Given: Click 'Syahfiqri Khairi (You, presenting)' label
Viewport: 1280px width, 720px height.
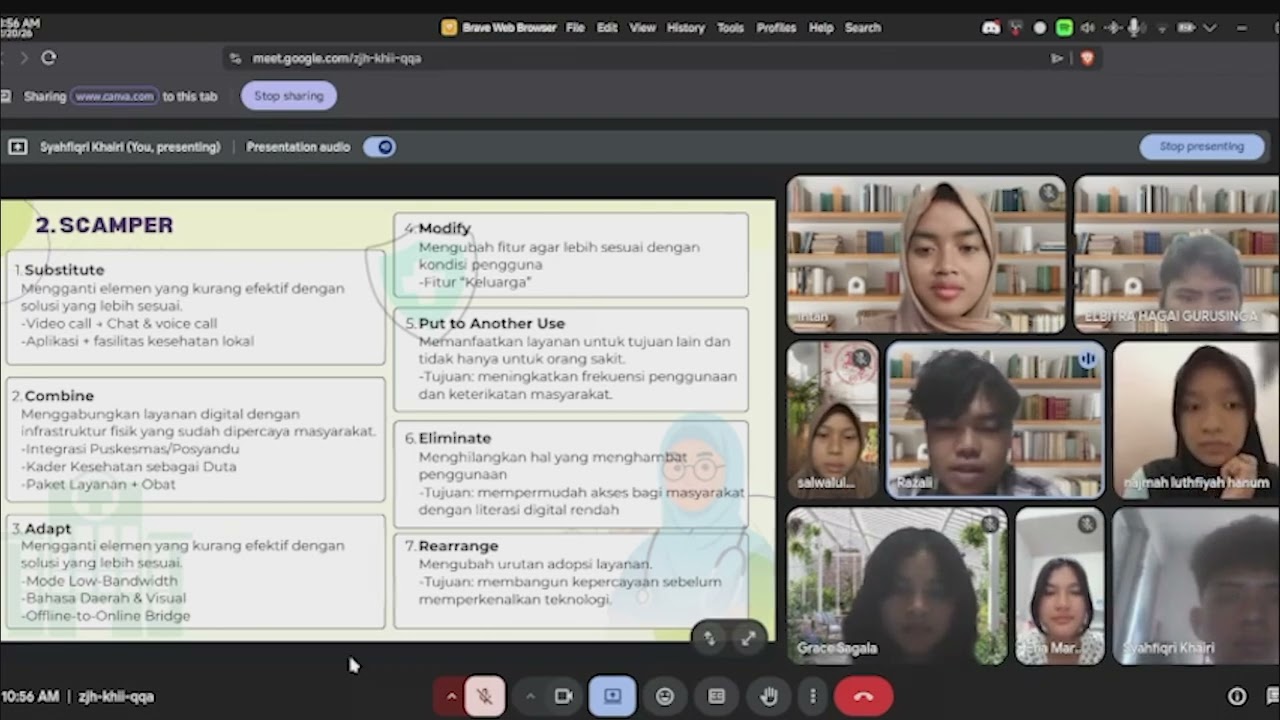Looking at the screenshot, I should pos(130,147).
